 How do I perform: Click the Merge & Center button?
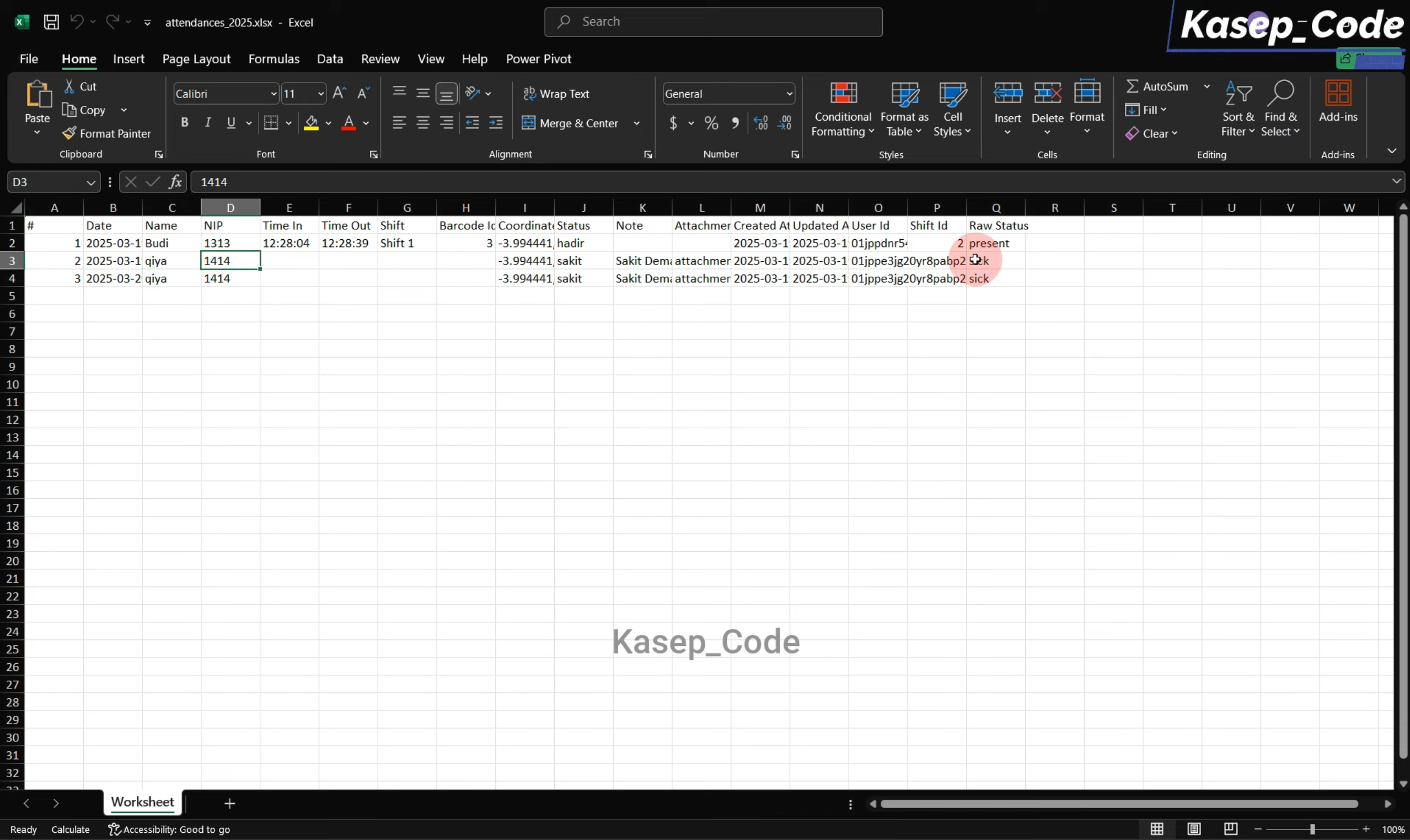(x=570, y=123)
